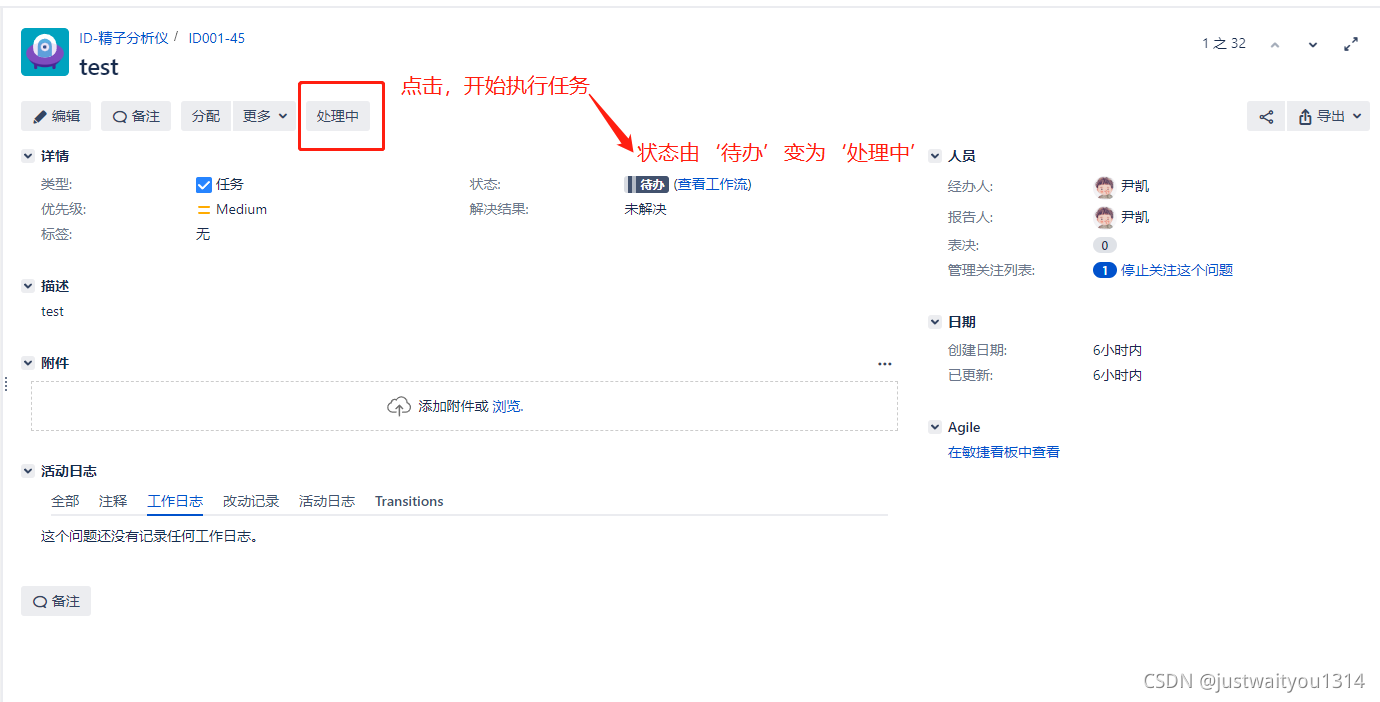
Task: Click assignee 尹凯 avatar in 经办人 row
Action: click(x=1104, y=187)
